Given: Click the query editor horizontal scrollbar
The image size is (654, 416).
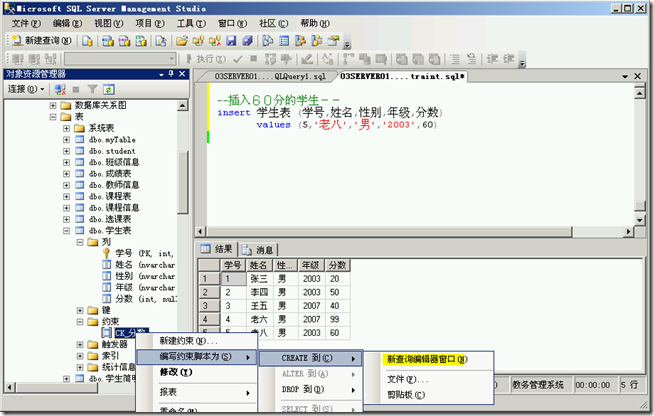Looking at the screenshot, I should coord(415,232).
